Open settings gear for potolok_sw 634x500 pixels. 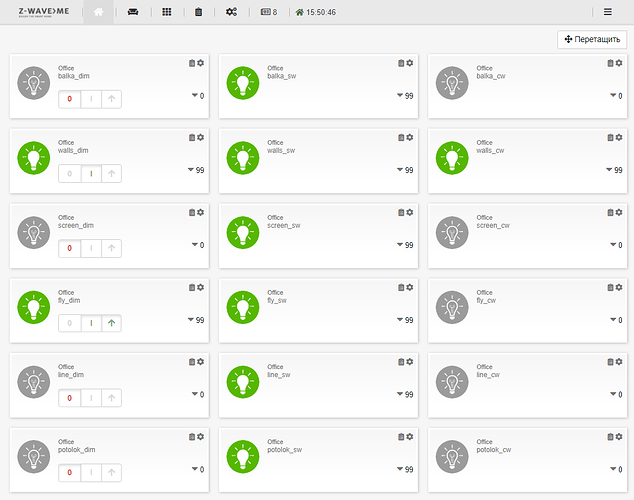tap(410, 437)
